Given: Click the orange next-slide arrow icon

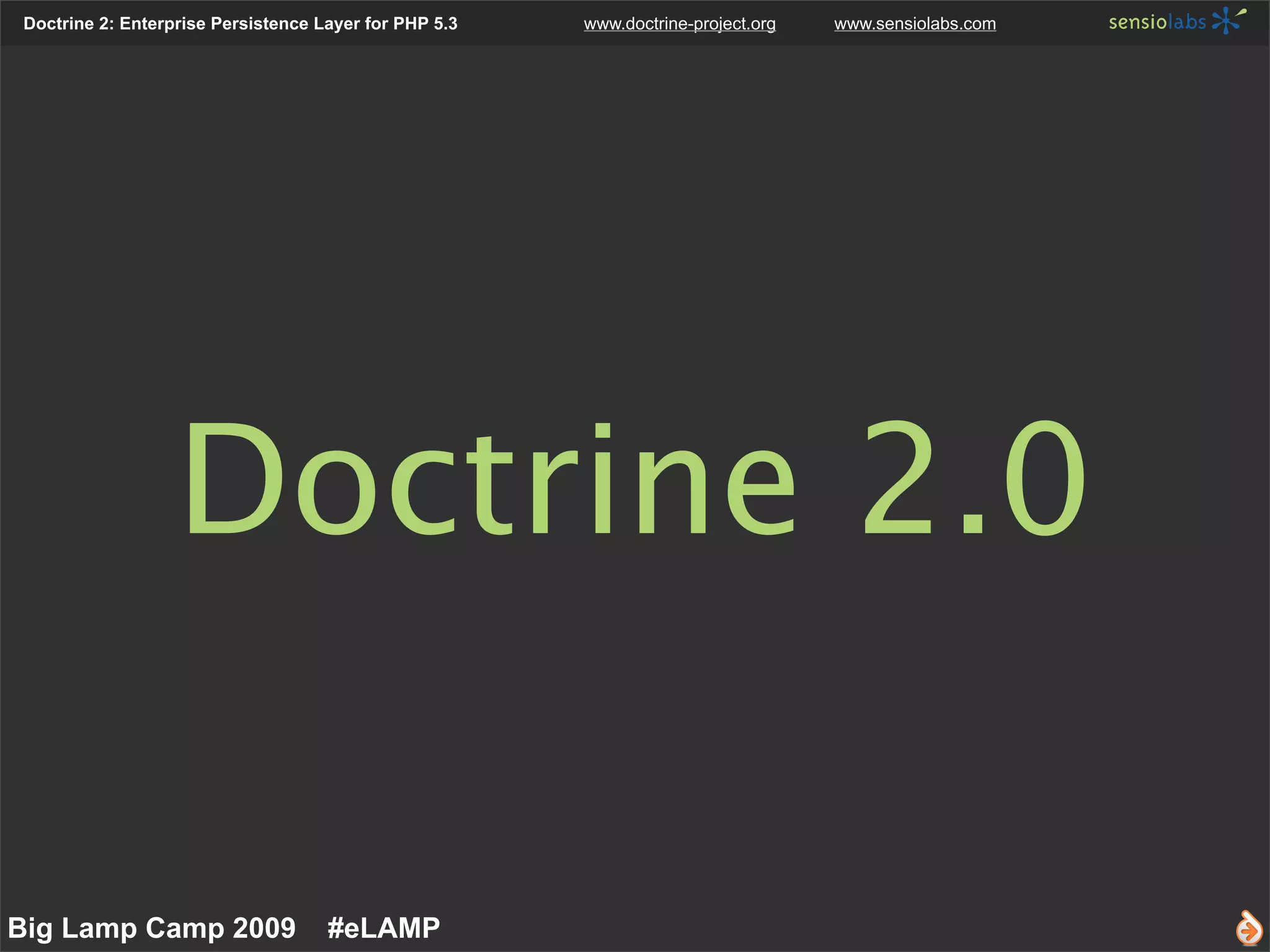Looking at the screenshot, I should click(x=1249, y=928).
